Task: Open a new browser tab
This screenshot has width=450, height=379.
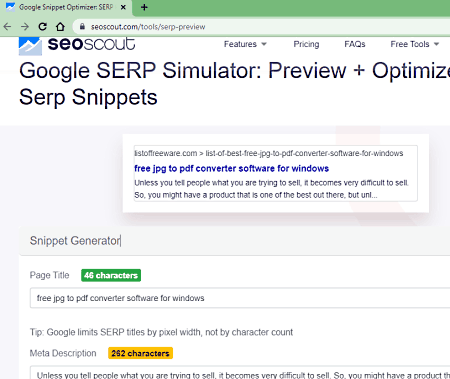Action: tap(144, 7)
